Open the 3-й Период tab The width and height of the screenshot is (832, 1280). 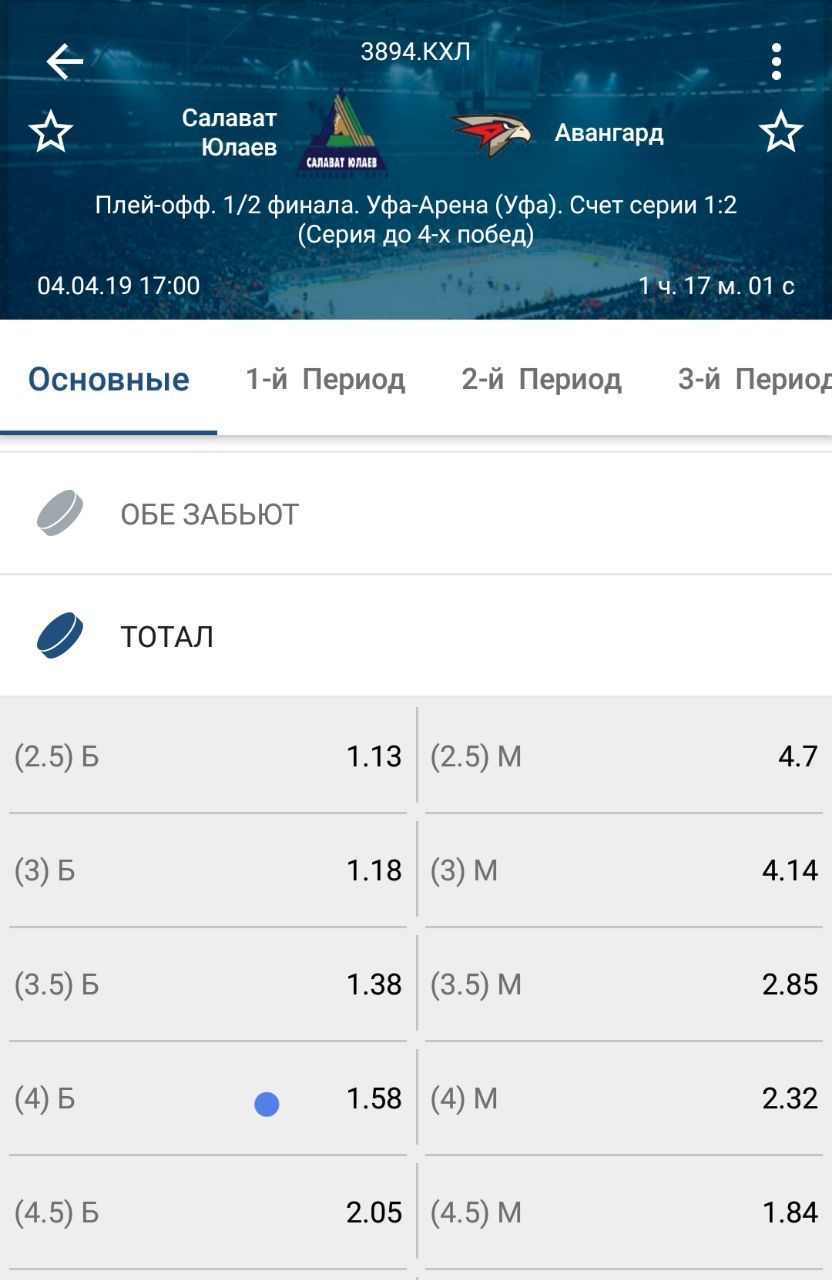click(752, 380)
